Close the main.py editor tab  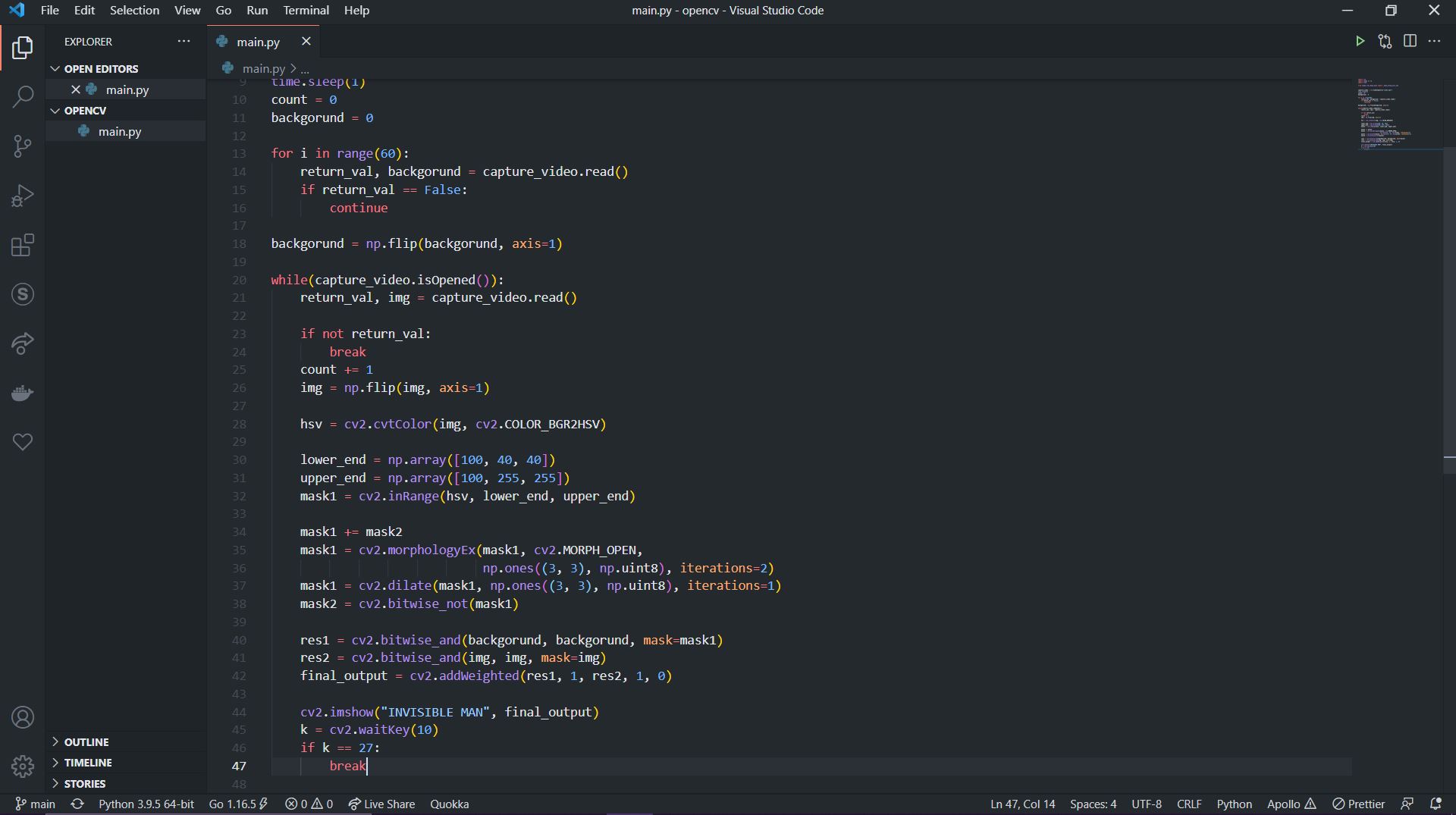click(306, 41)
